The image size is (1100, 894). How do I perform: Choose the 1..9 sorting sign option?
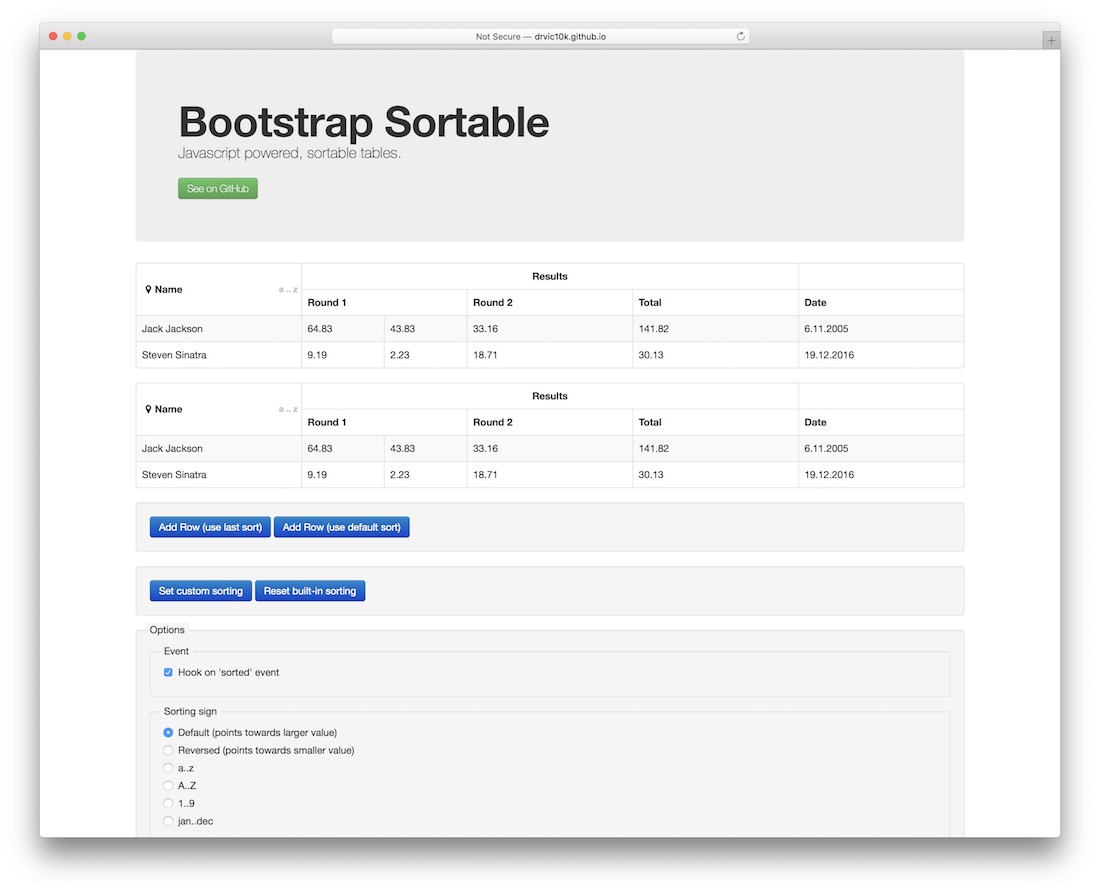(x=168, y=803)
